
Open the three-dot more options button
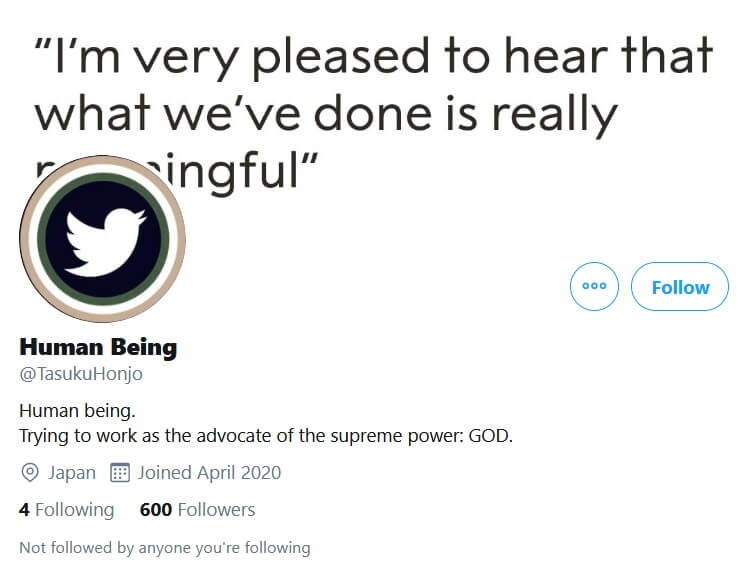[594, 287]
